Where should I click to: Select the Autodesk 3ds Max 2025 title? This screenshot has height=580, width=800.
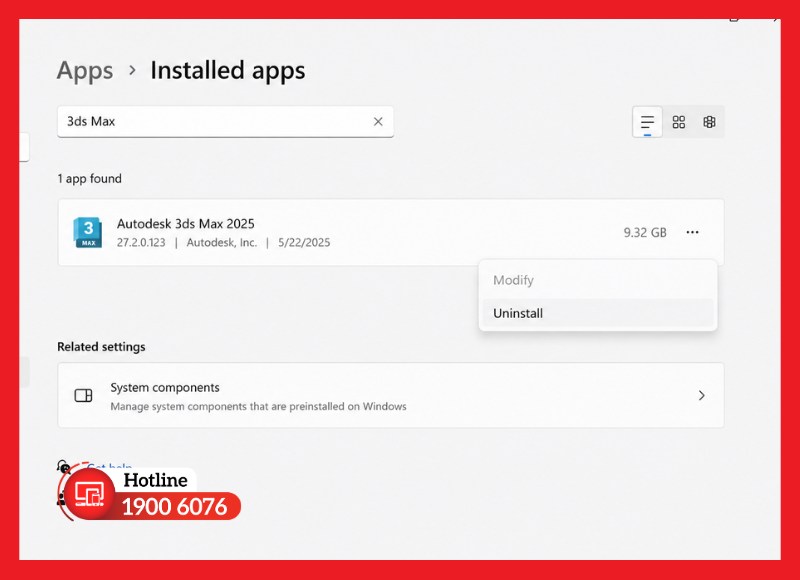tap(186, 224)
